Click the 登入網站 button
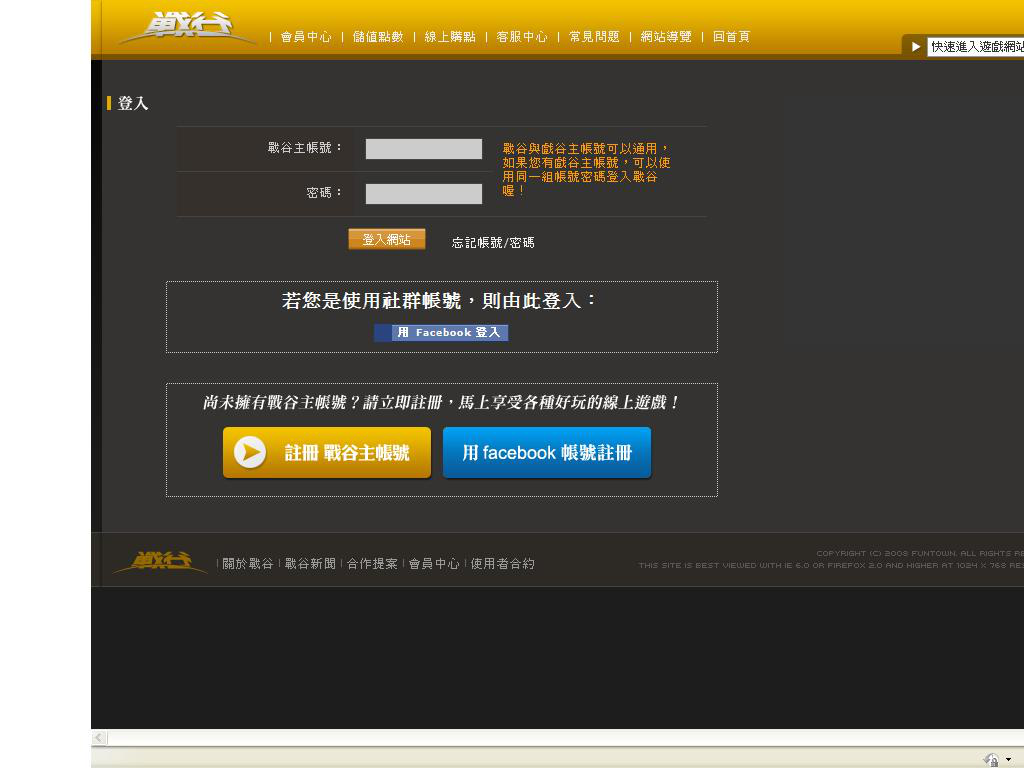Viewport: 1024px width, 768px height. pyautogui.click(x=387, y=239)
